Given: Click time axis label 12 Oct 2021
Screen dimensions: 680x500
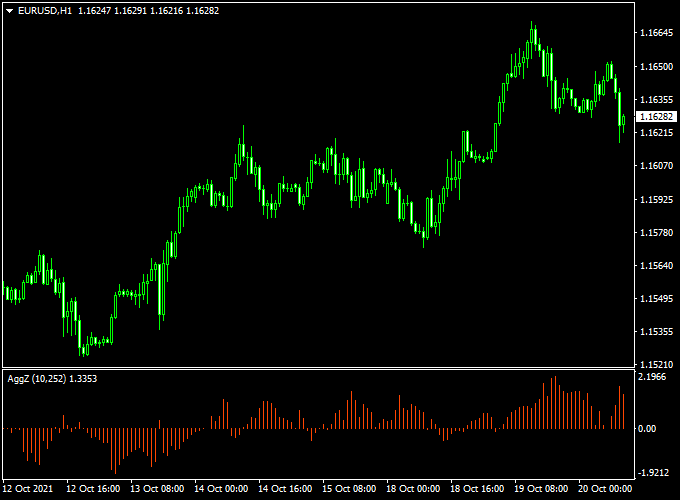Looking at the screenshot, I should pos(28,489).
